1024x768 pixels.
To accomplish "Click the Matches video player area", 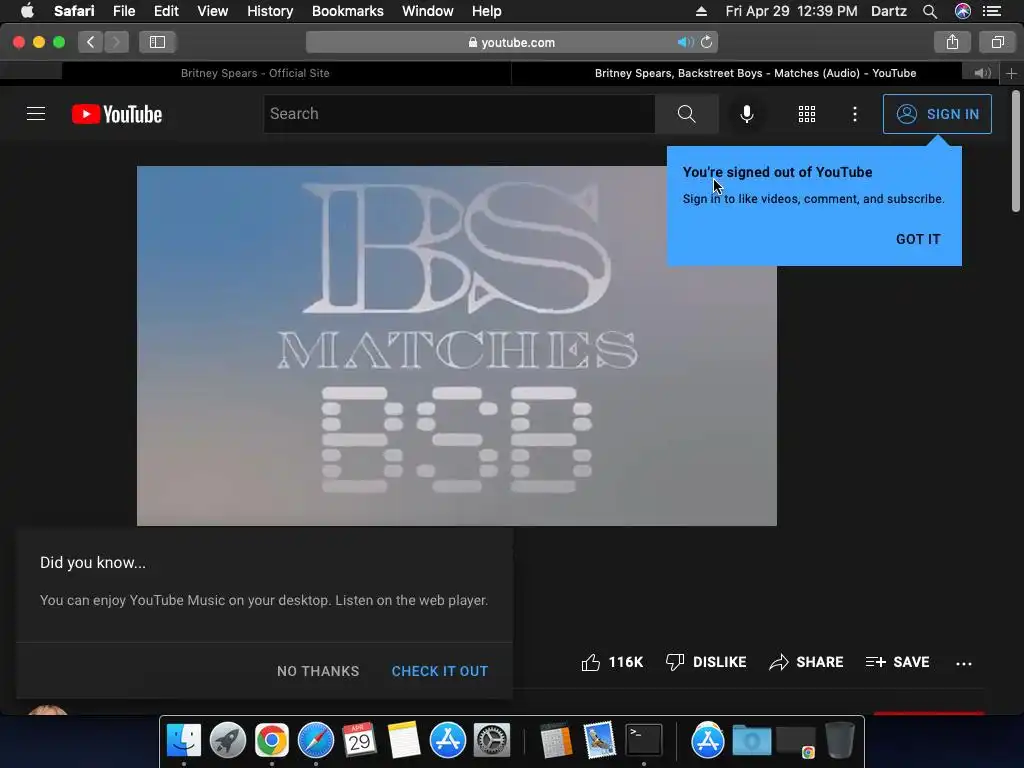I will pyautogui.click(x=456, y=345).
